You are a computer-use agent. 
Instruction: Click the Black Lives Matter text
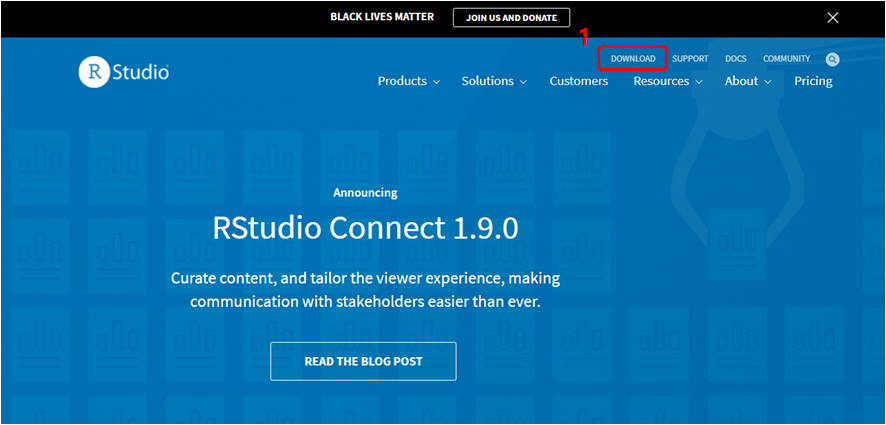[x=382, y=17]
